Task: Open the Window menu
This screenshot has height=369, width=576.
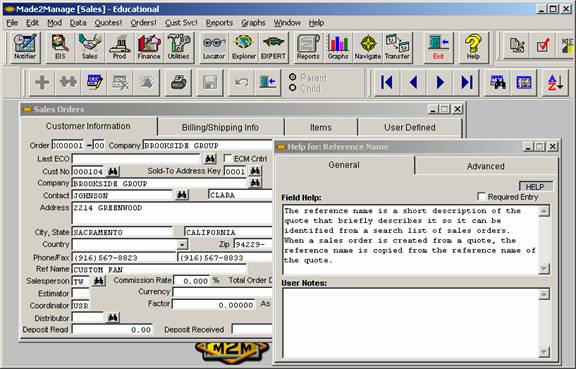Action: coord(287,23)
